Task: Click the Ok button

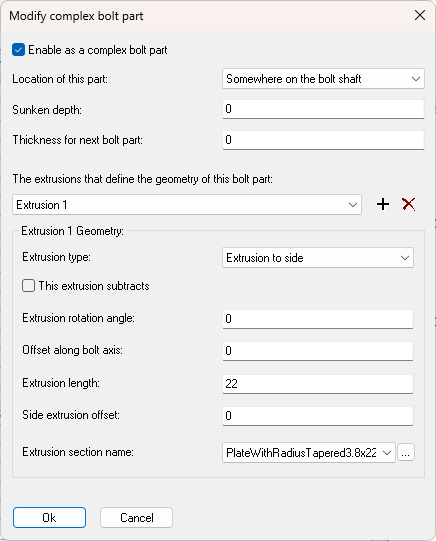Action: pyautogui.click(x=49, y=518)
